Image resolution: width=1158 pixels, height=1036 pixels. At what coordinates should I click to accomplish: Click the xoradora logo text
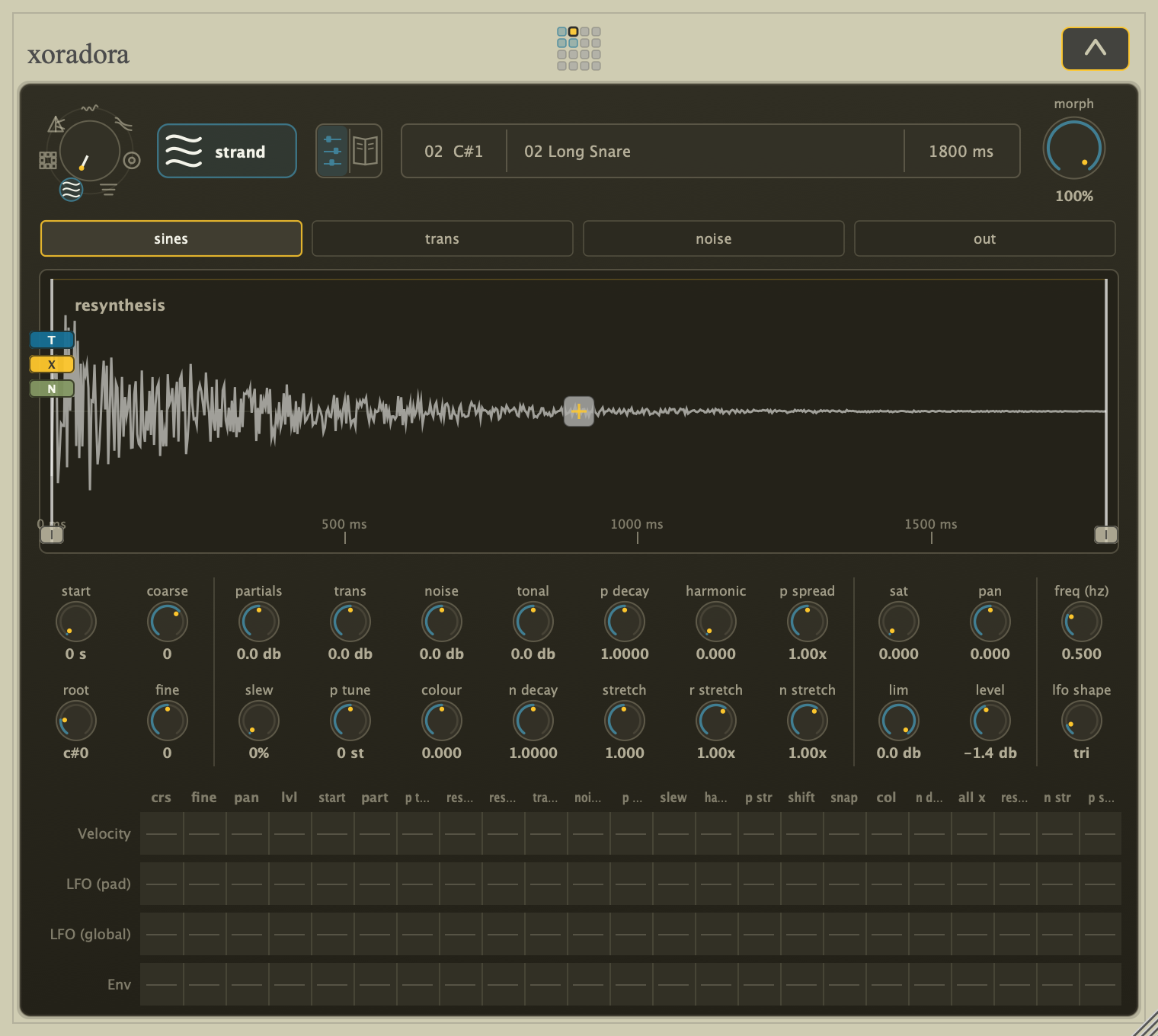click(x=78, y=55)
